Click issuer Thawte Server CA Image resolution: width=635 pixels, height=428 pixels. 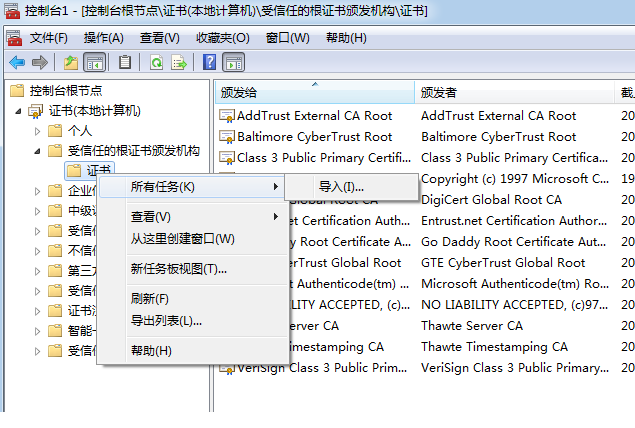point(472,326)
